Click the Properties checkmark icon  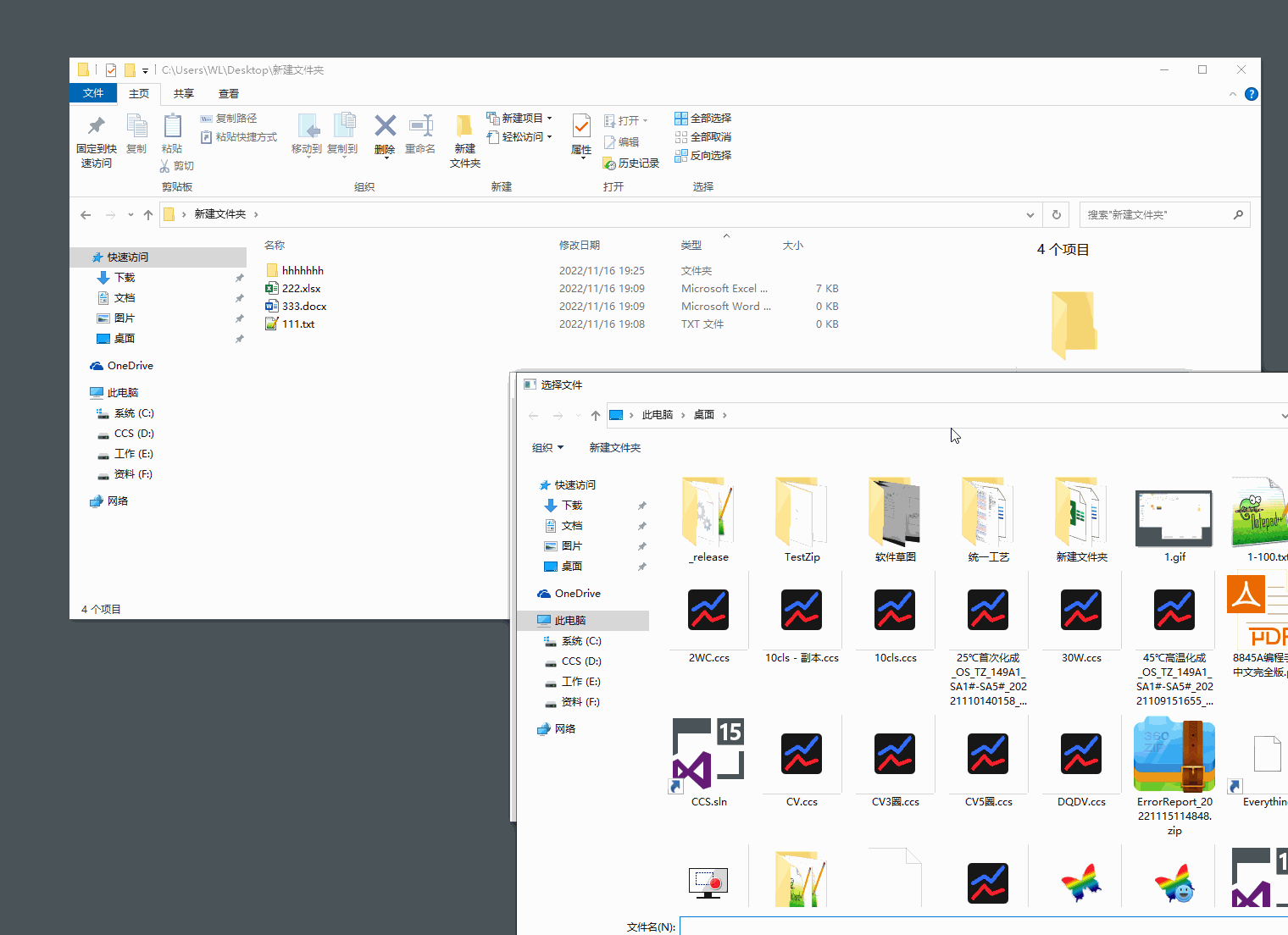tap(581, 127)
